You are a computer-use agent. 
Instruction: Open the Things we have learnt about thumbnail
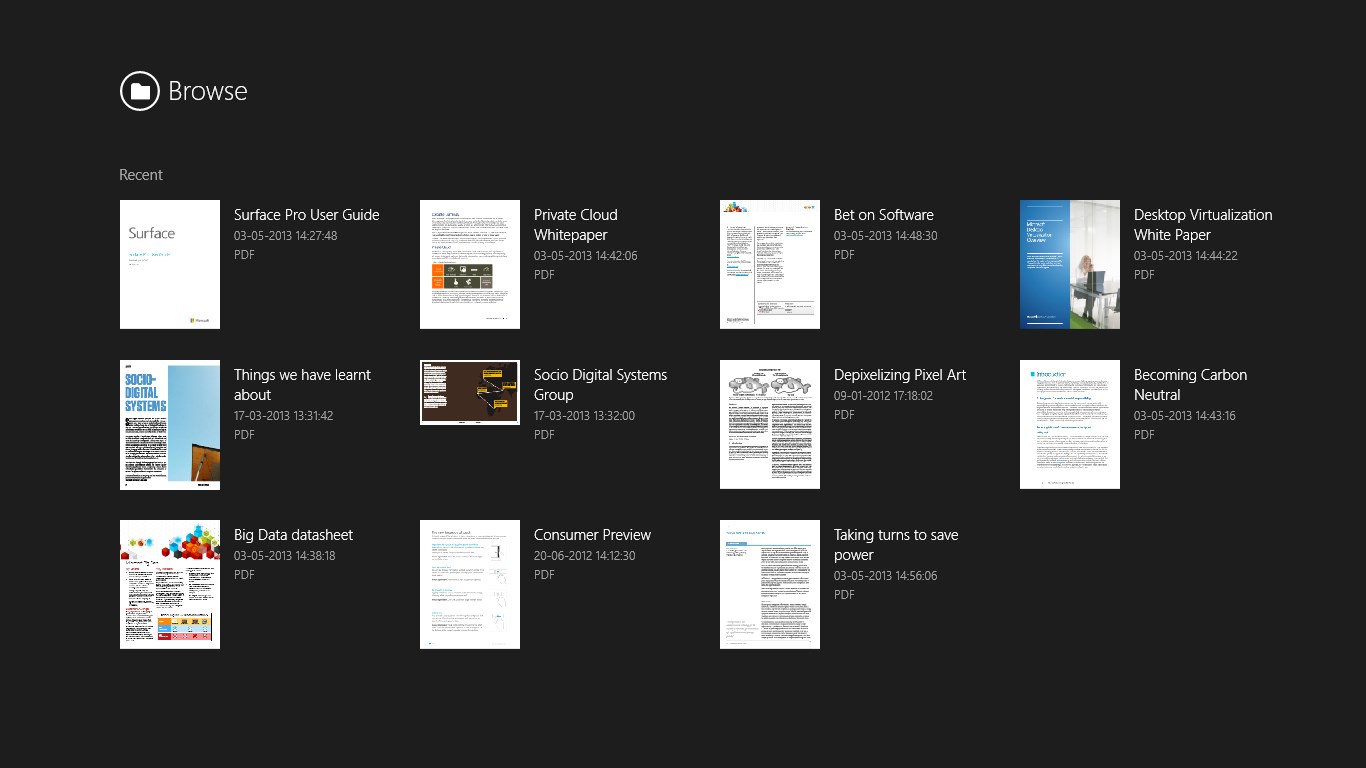point(169,424)
